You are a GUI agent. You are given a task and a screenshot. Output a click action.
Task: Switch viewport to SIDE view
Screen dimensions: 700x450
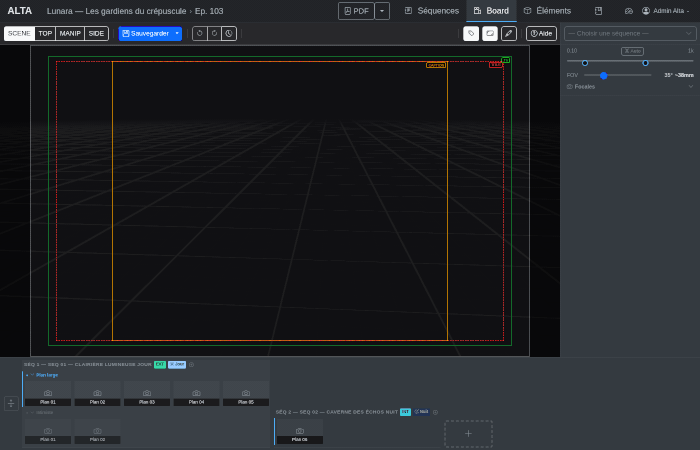(x=96, y=33)
